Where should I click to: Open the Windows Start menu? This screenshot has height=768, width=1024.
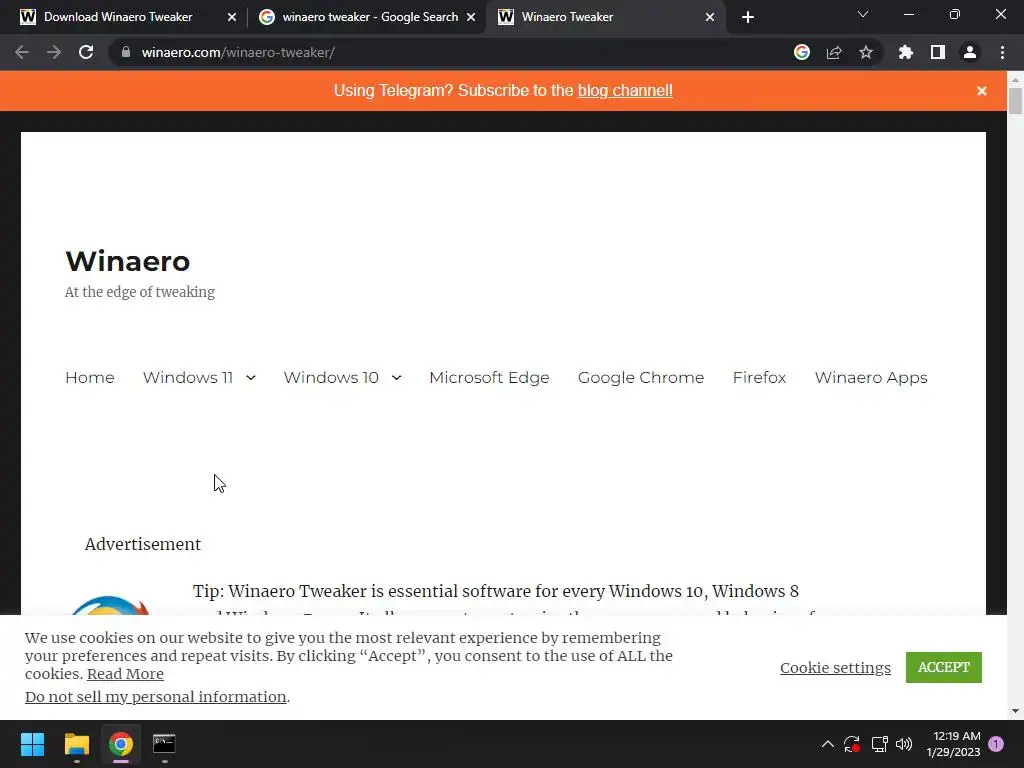(32, 744)
